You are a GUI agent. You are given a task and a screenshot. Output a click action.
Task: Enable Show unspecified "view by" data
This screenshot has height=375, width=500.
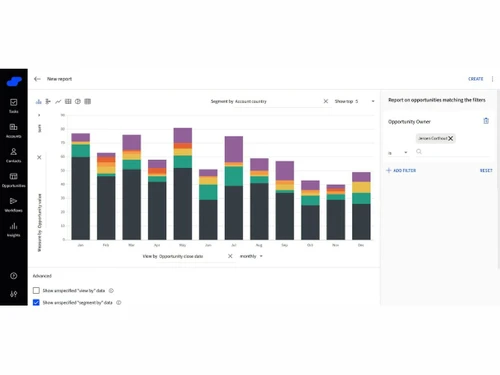pos(36,291)
